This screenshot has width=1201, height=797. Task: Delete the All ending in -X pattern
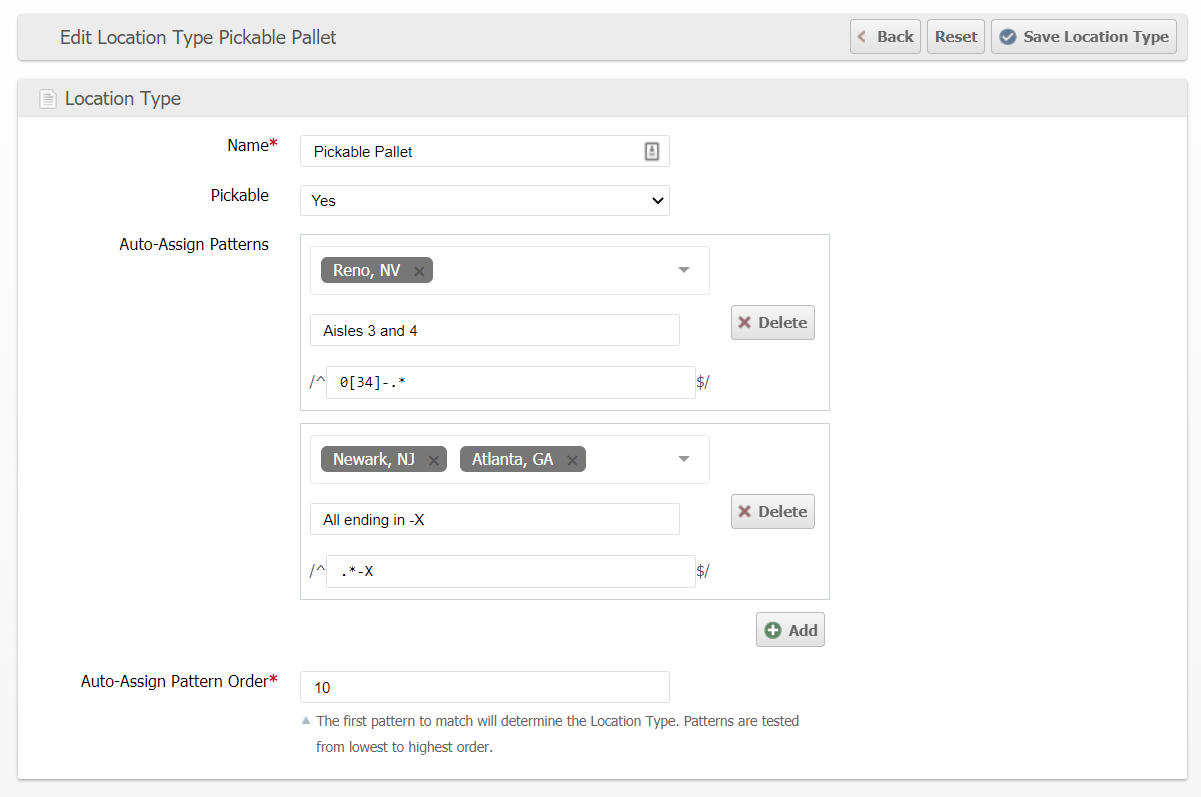(x=772, y=511)
